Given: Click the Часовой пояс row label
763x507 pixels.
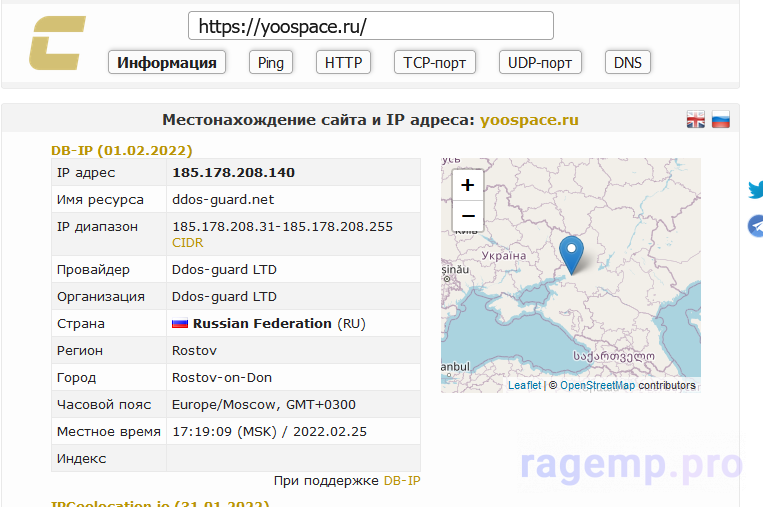Looking at the screenshot, I should [x=104, y=405].
